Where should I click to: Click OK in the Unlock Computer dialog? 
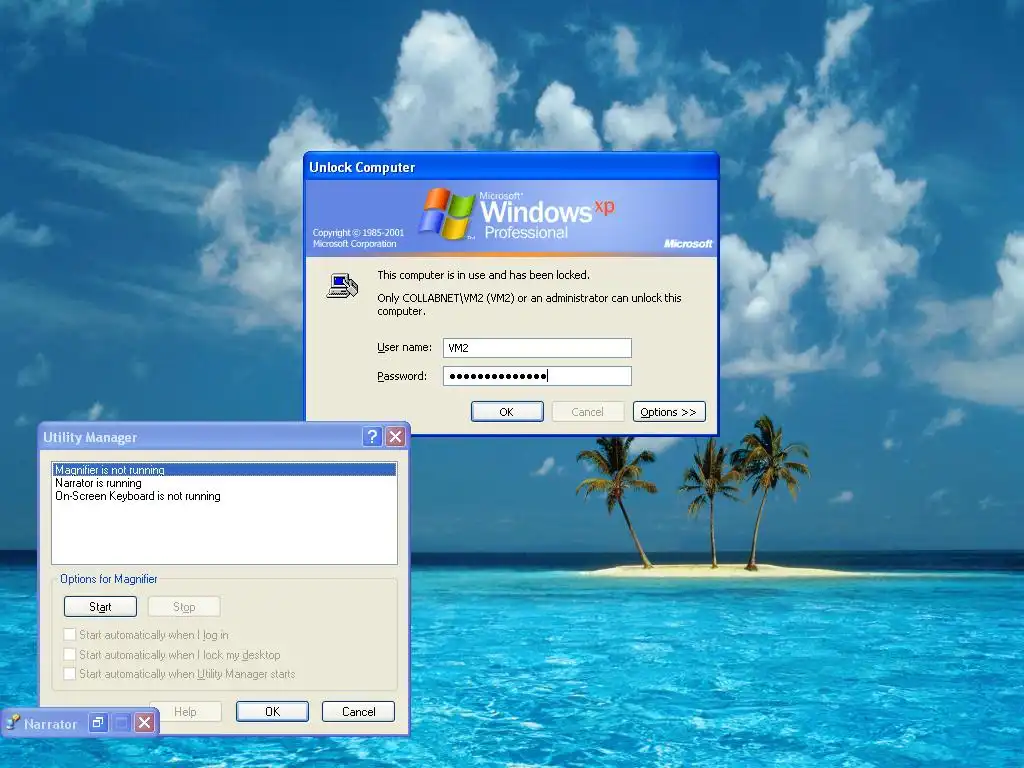coord(507,411)
